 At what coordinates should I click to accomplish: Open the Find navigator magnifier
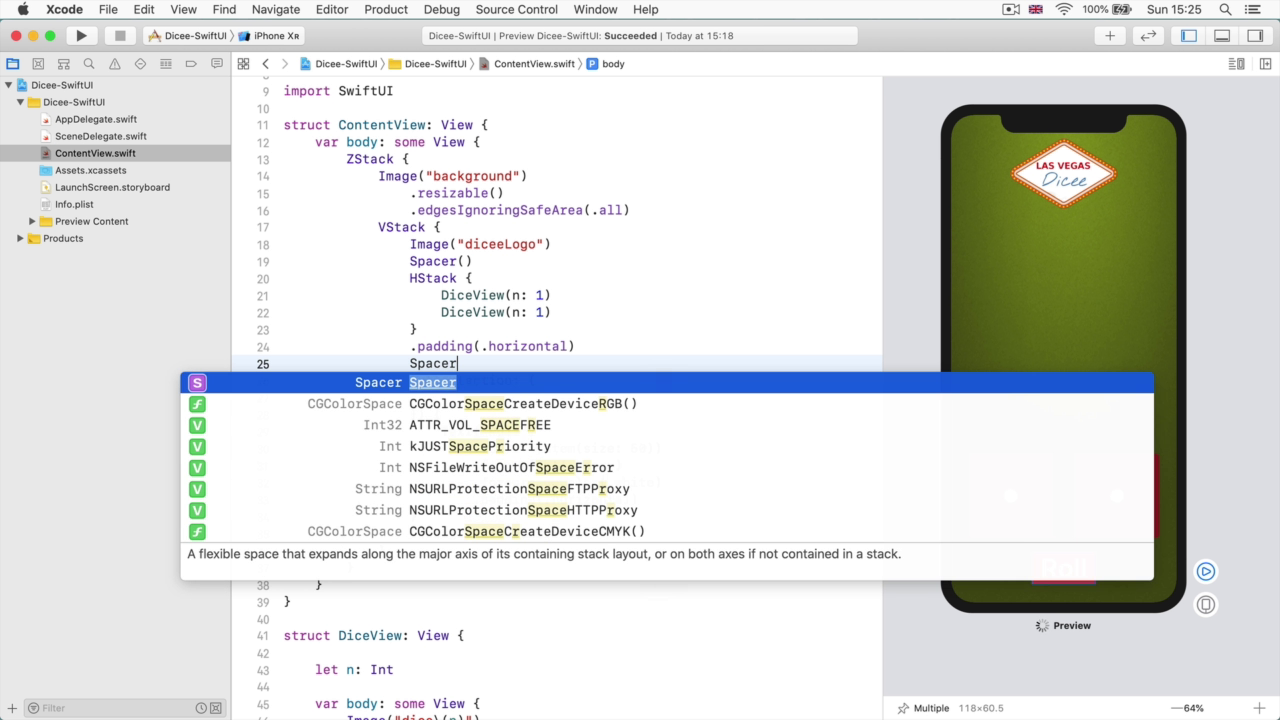(x=89, y=64)
